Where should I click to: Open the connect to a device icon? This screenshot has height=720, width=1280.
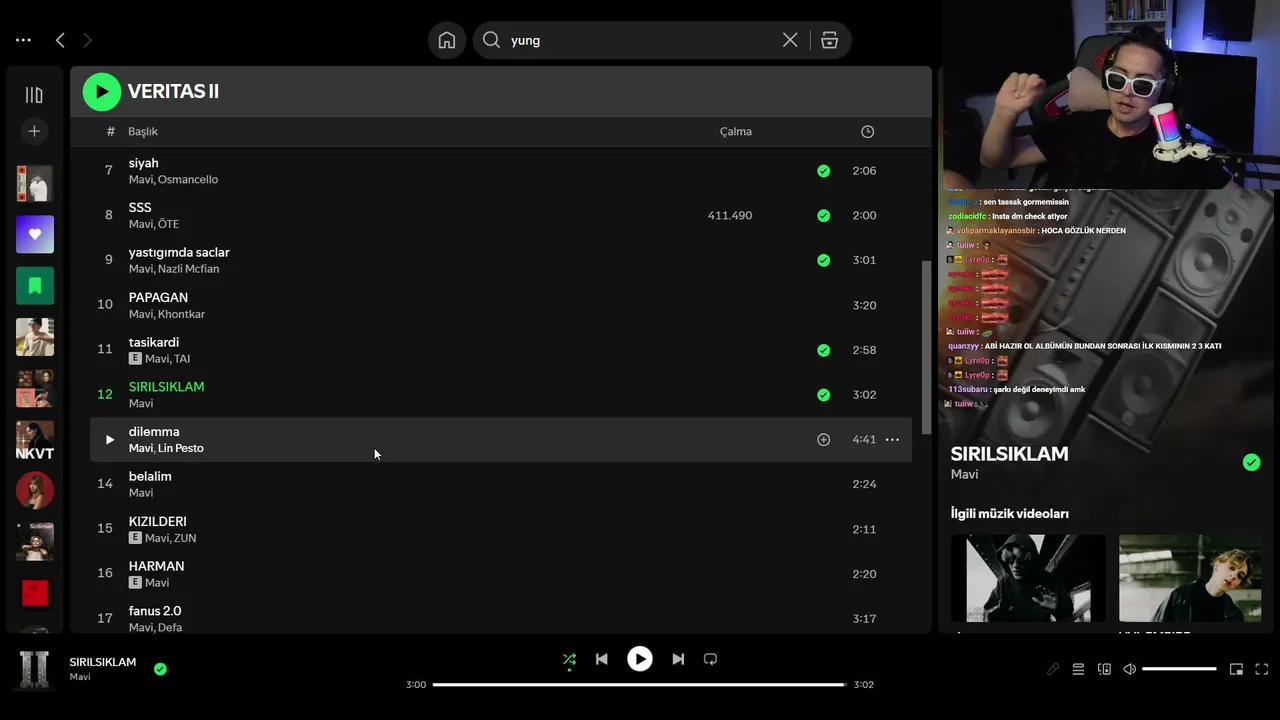(1104, 670)
